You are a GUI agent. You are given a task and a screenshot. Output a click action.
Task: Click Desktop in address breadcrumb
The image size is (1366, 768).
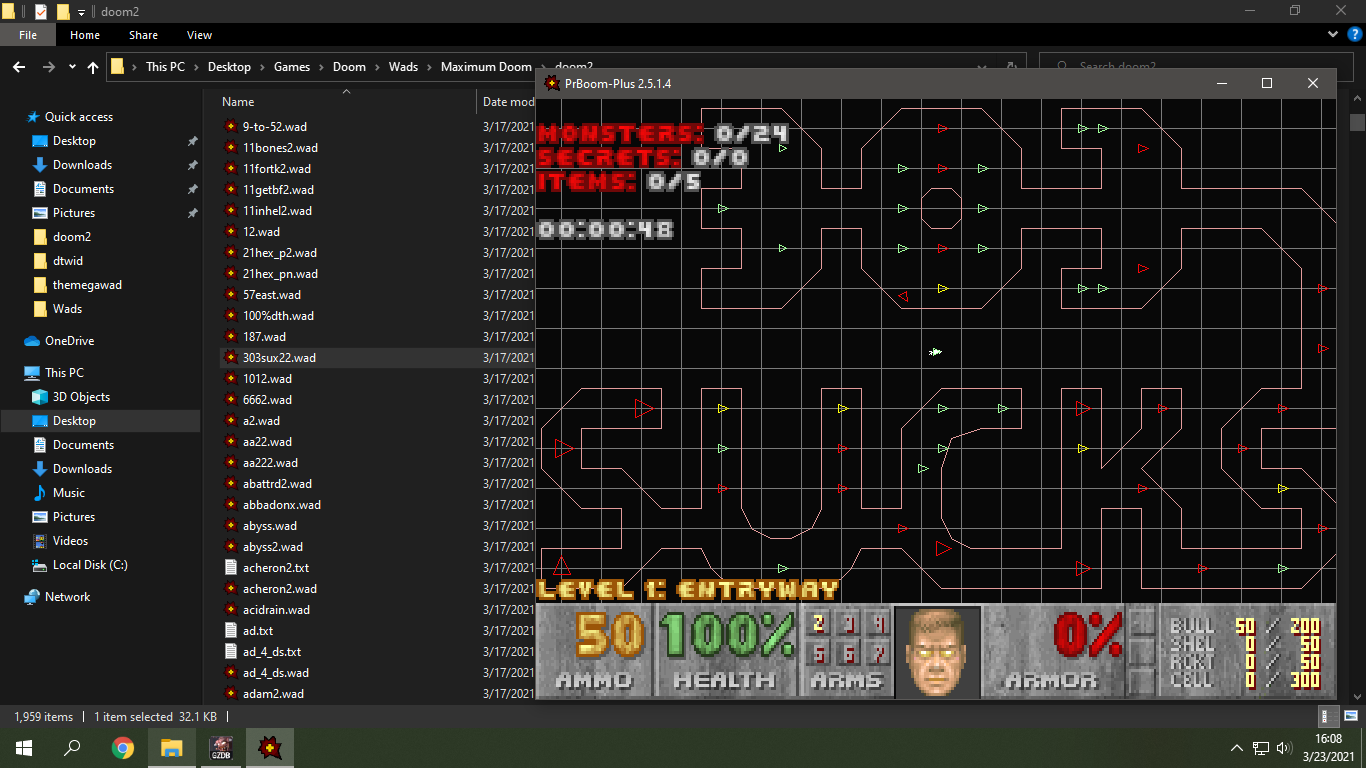[x=229, y=67]
